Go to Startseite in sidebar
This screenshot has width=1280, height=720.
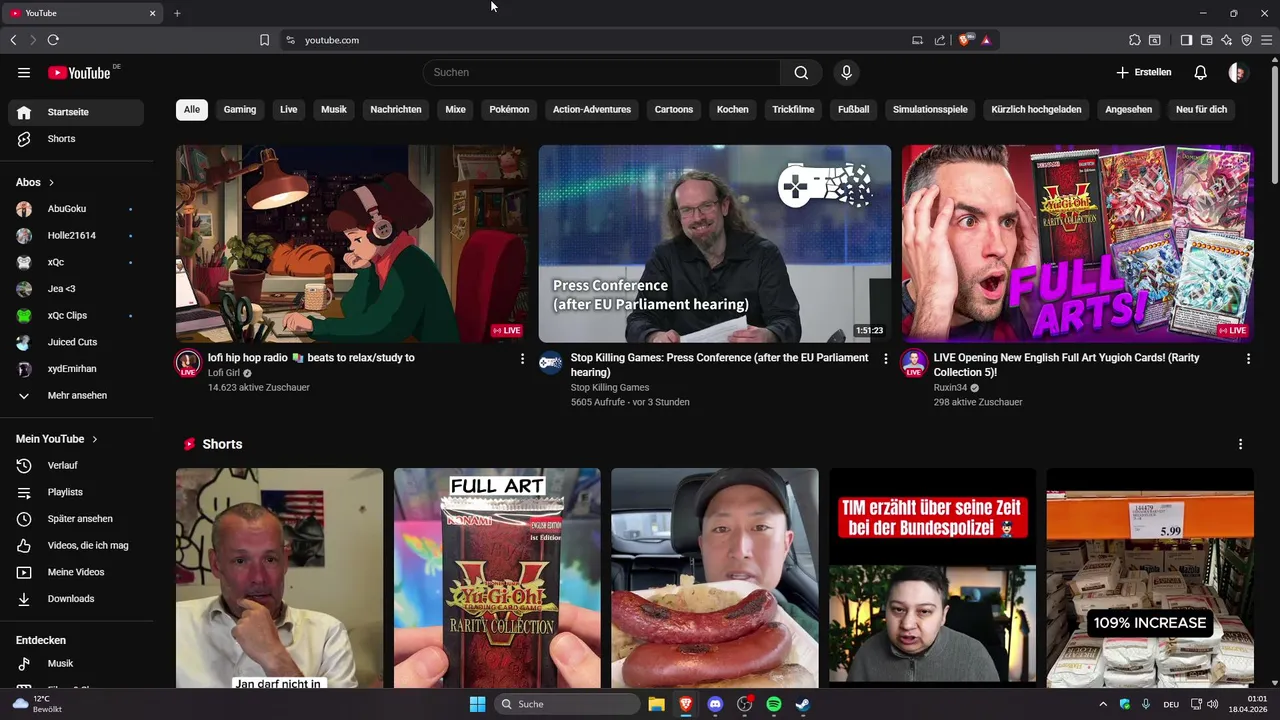coord(76,112)
